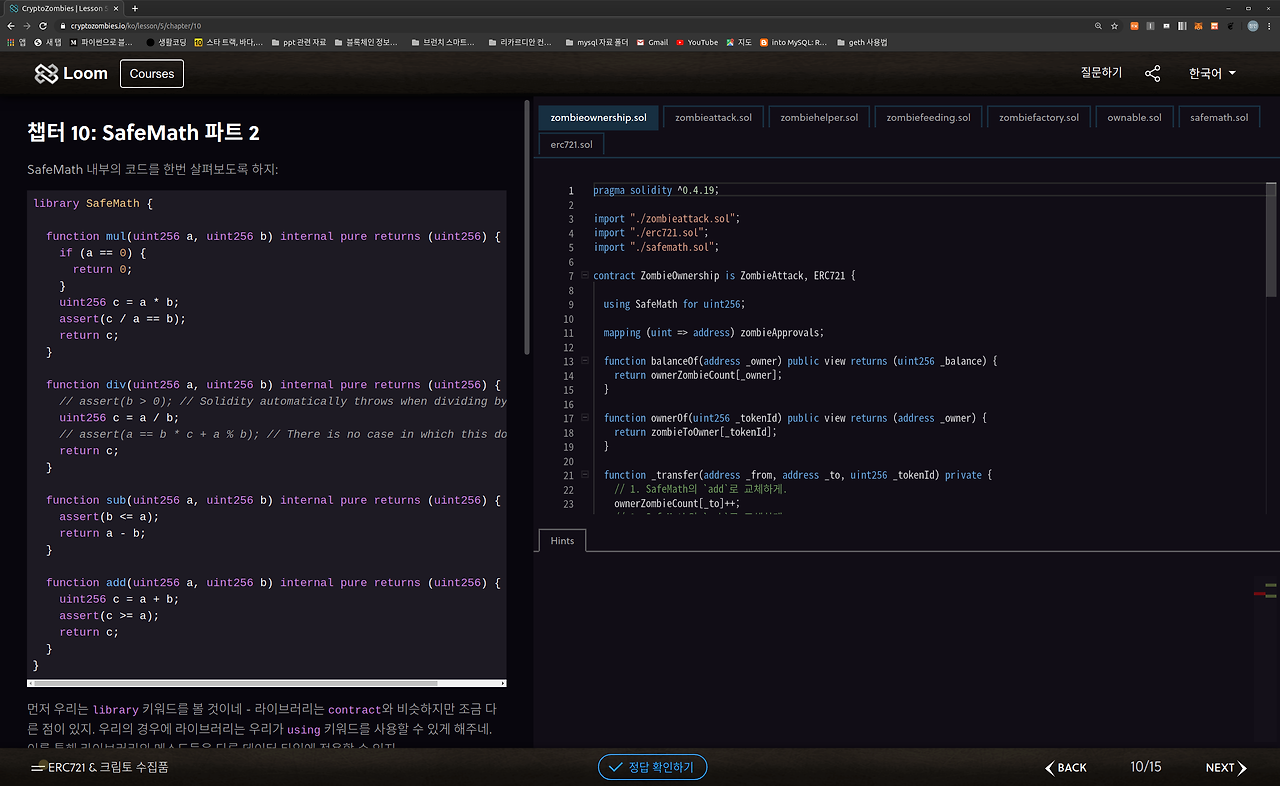
Task: Switch to the zombieattack.sol tab
Action: coord(713,118)
